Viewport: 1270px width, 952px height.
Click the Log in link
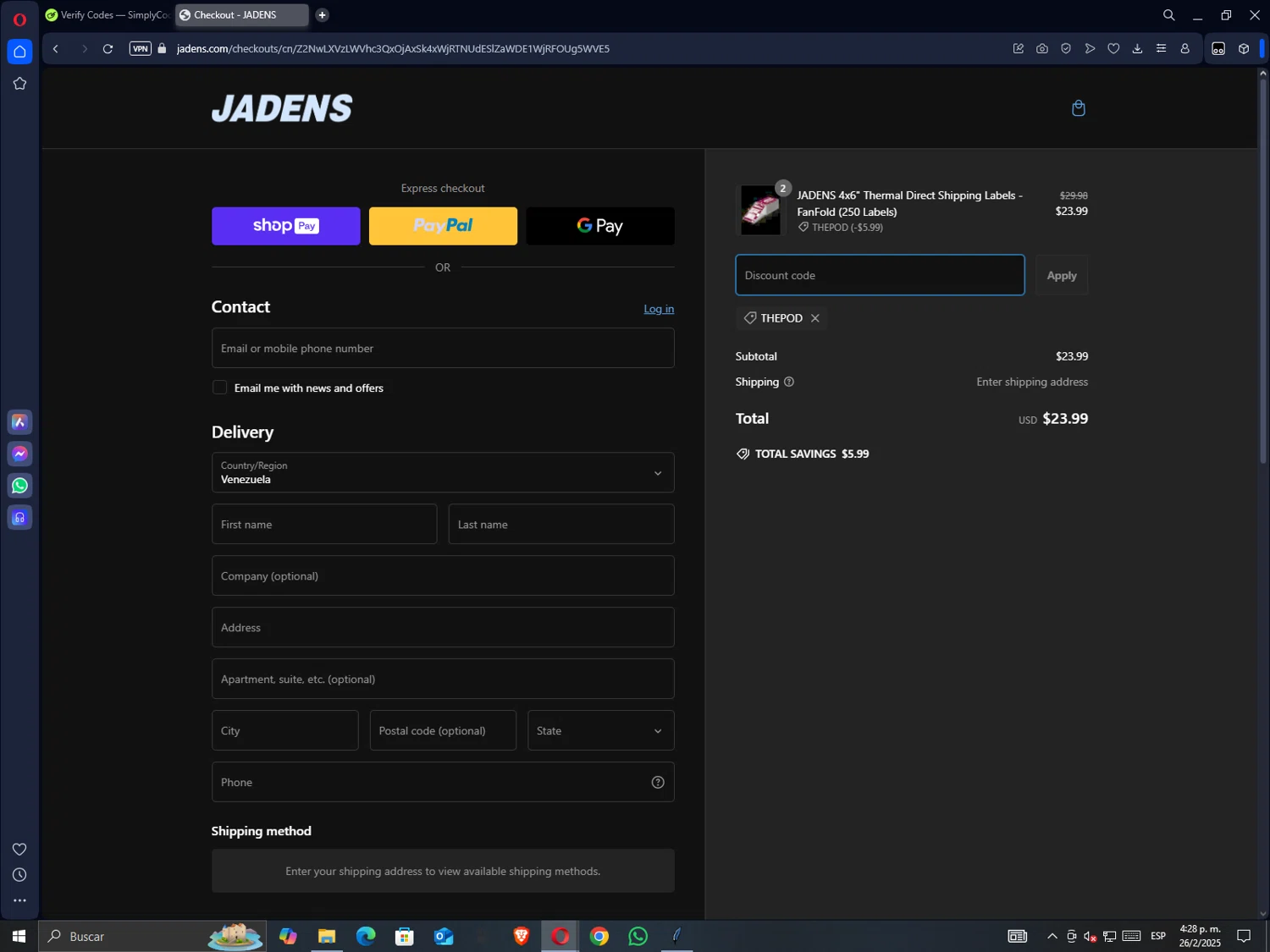click(x=659, y=309)
